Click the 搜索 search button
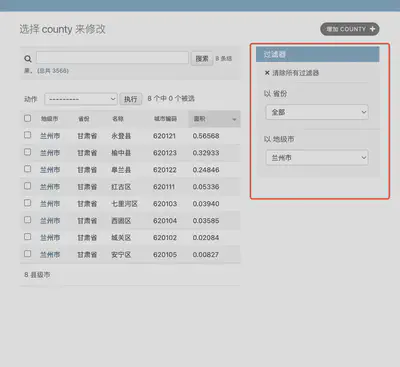400x367 pixels. [202, 59]
